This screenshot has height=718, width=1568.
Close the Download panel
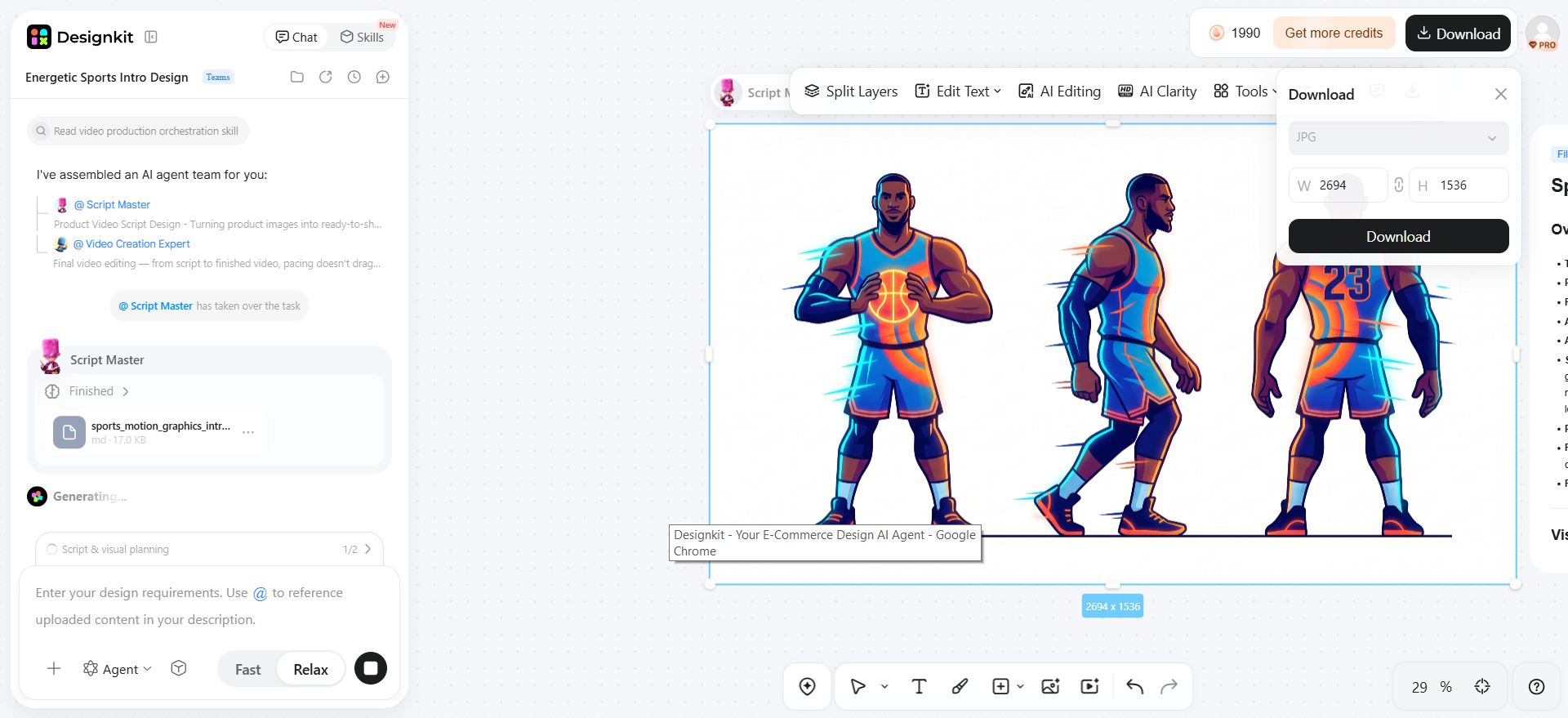[1500, 94]
